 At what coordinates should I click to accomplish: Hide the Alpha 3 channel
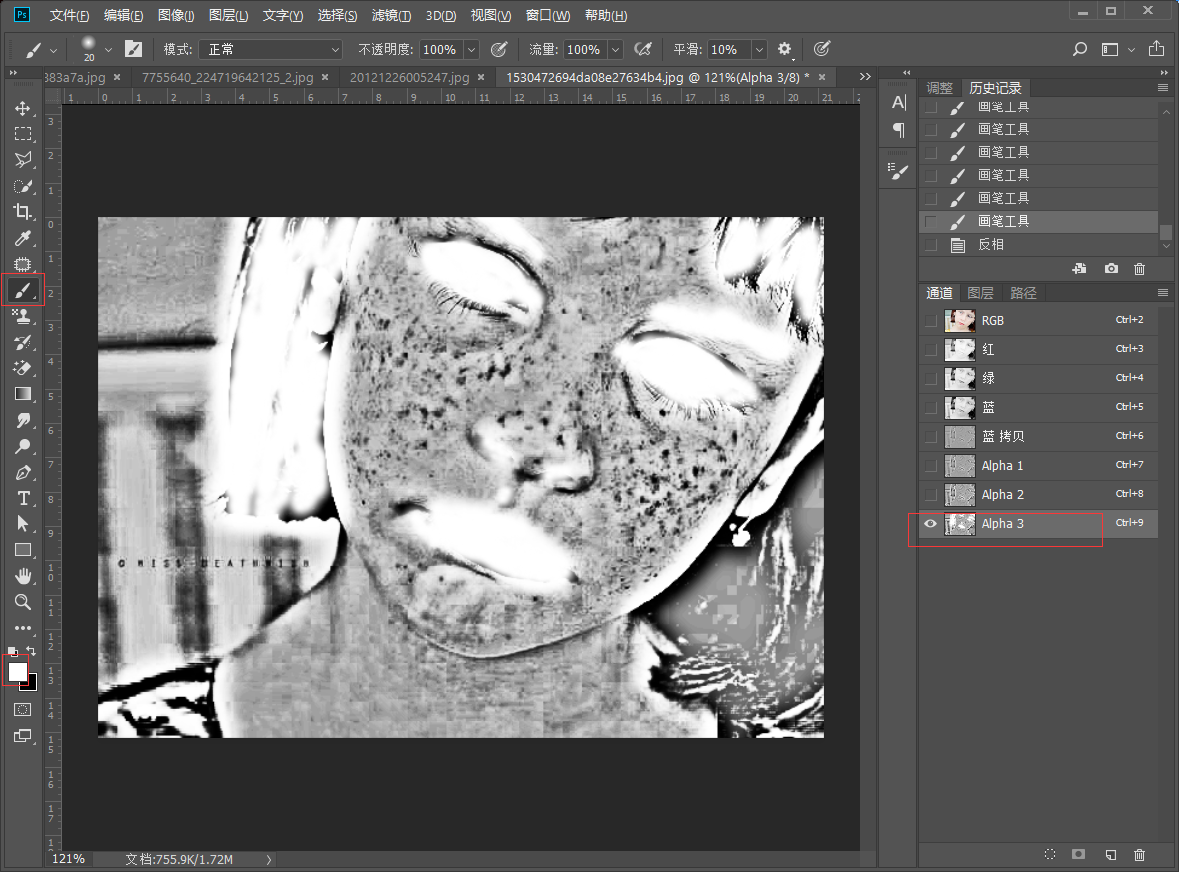tap(931, 524)
